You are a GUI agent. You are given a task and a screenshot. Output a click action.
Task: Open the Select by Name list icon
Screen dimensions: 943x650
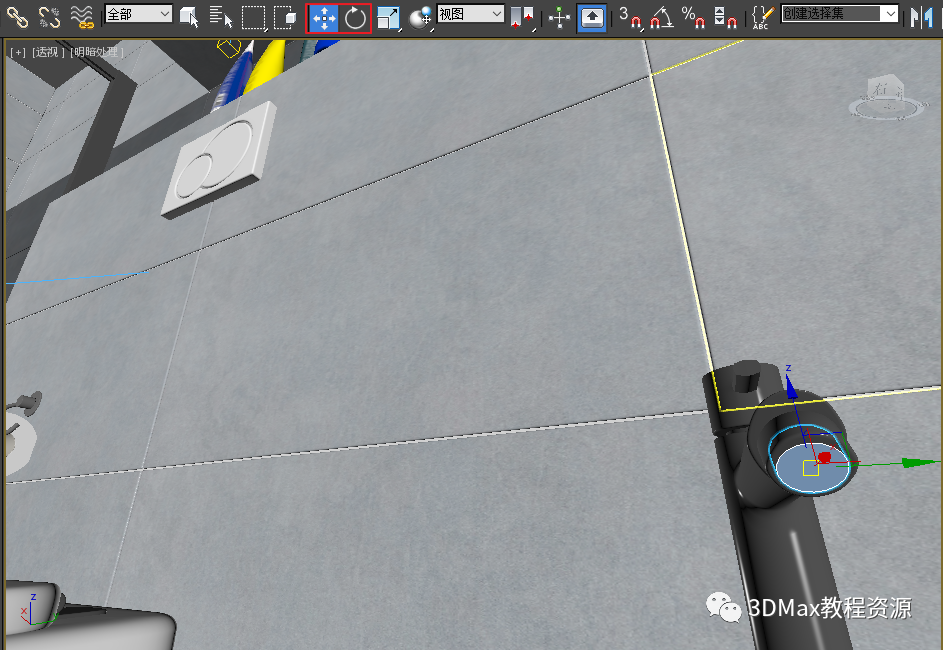(221, 17)
